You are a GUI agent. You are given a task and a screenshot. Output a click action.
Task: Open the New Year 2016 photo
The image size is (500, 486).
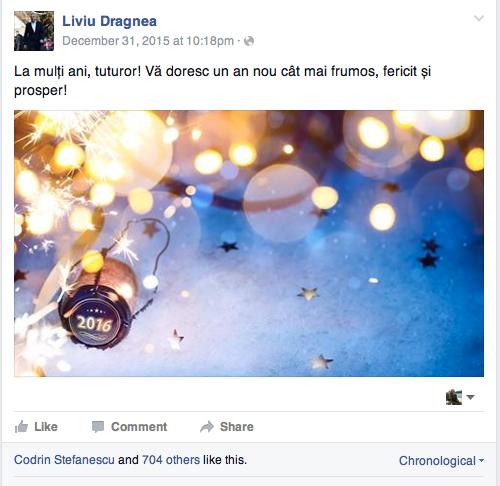pos(249,243)
